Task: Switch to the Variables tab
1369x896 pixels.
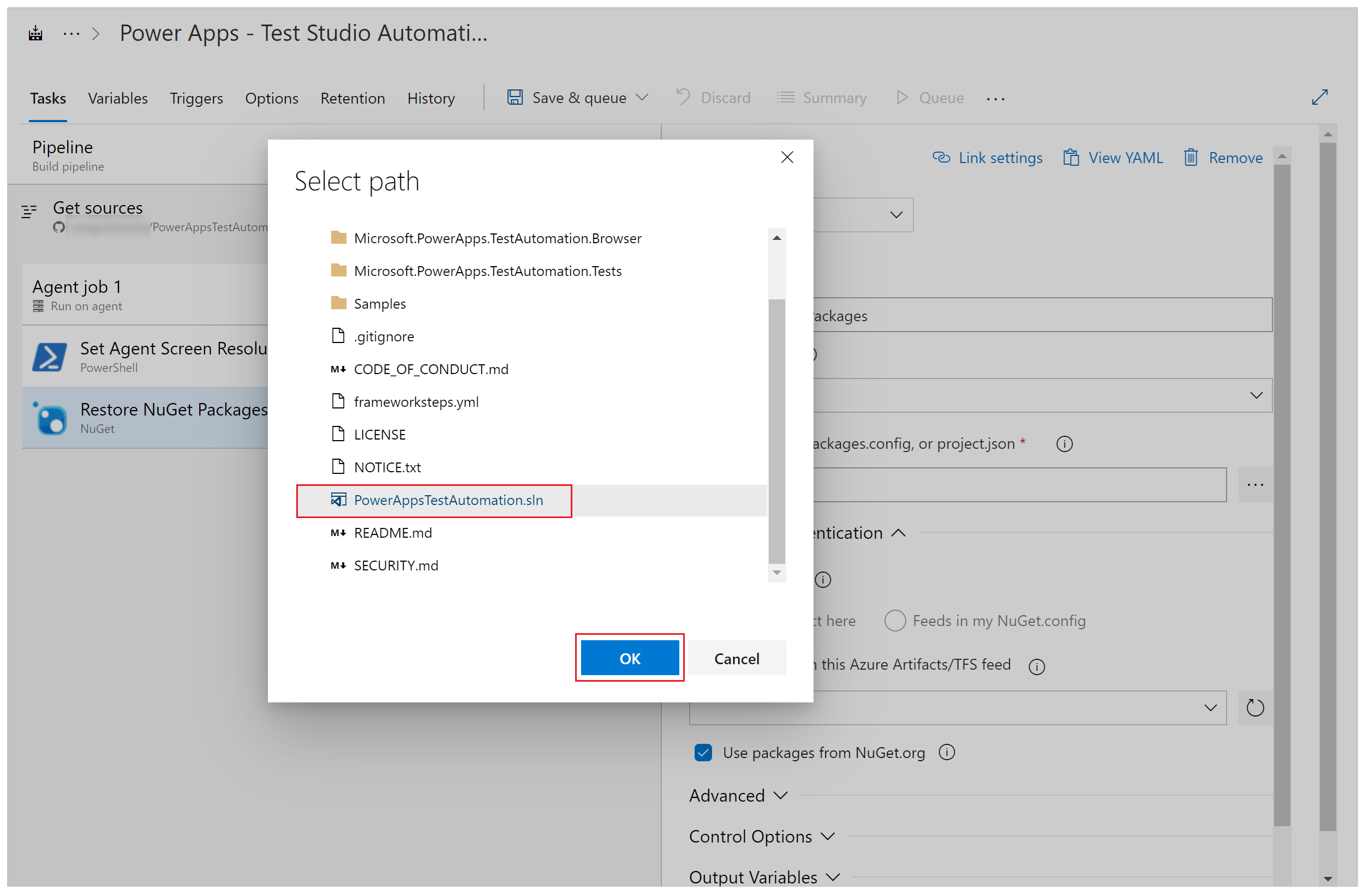Action: click(x=117, y=97)
